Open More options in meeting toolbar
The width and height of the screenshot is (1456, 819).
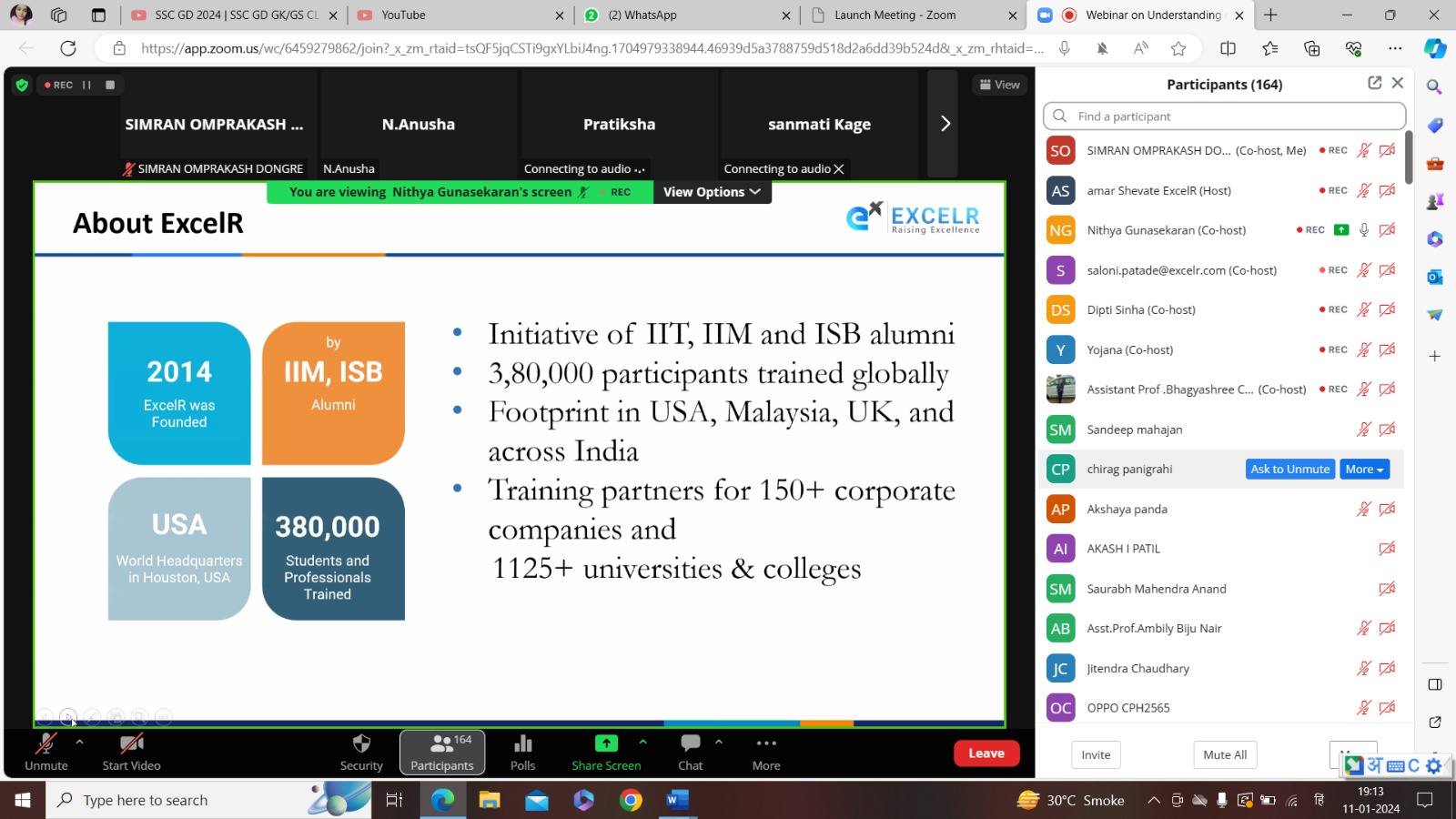[x=766, y=743]
